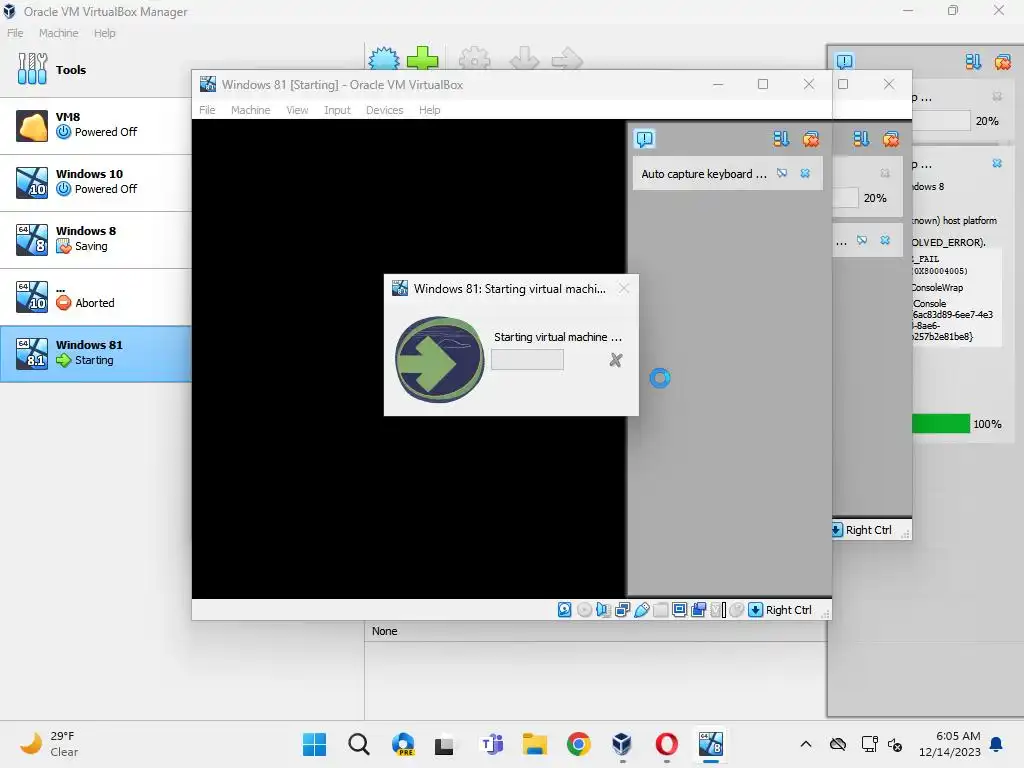Click the recording status bar indicator

click(x=698, y=609)
